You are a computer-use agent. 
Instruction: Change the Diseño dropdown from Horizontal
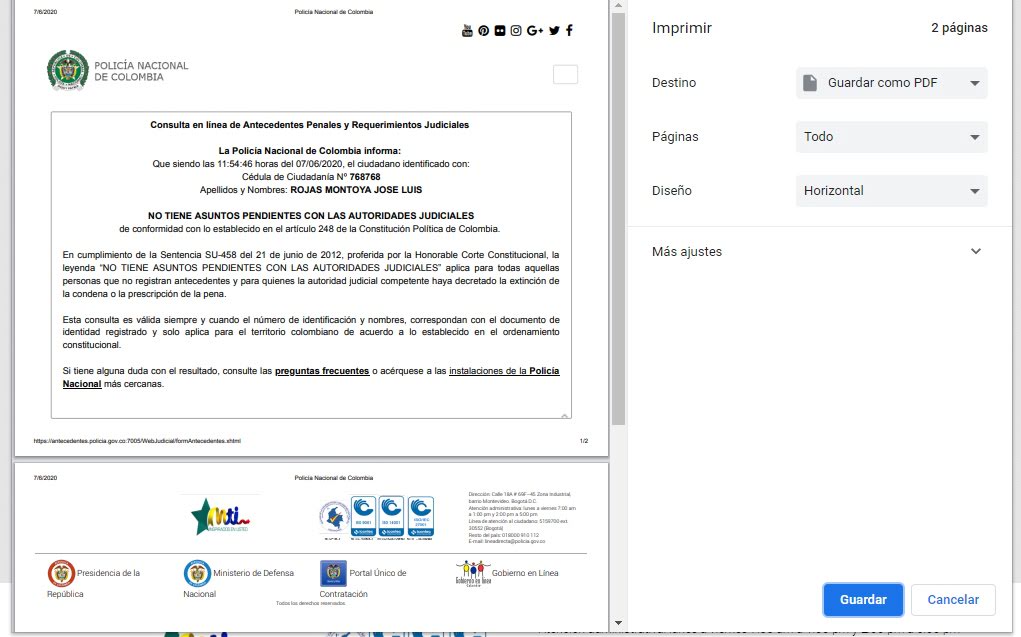[890, 191]
